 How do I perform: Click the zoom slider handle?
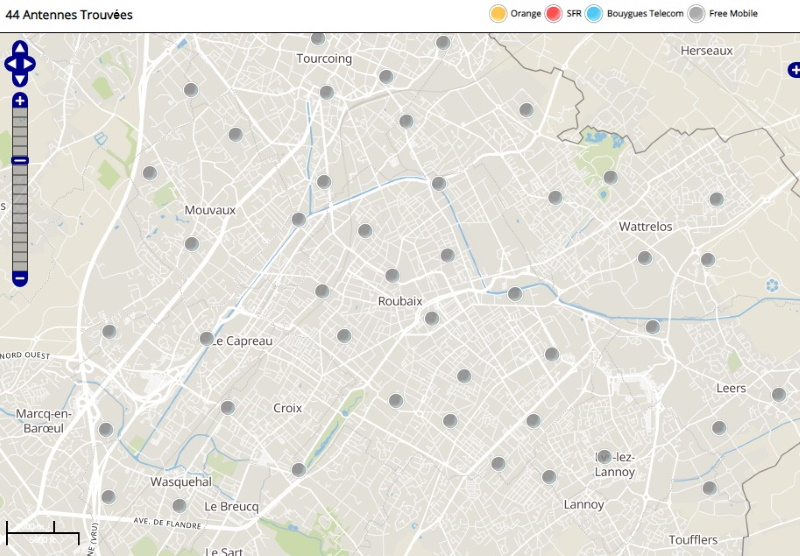20,160
